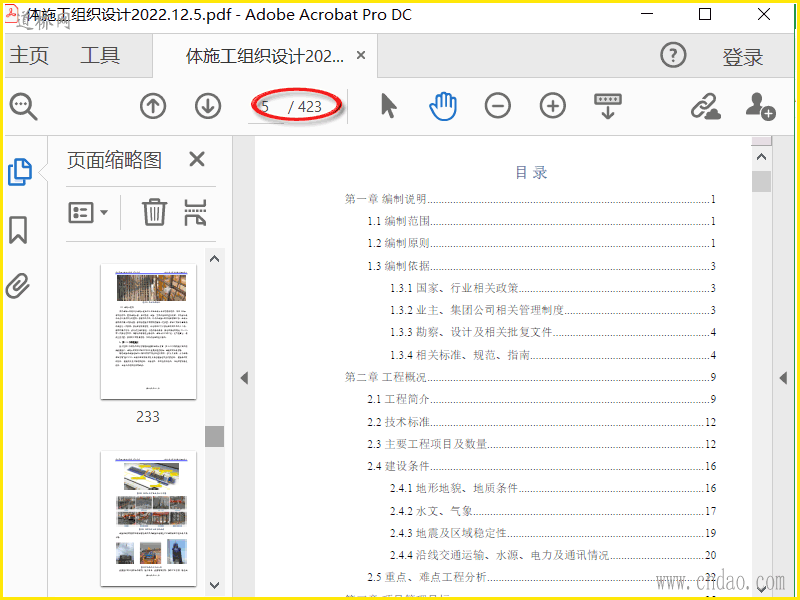This screenshot has width=800, height=600.
Task: Click TOC entry 2.4.2 水文、气象
Action: (553, 511)
